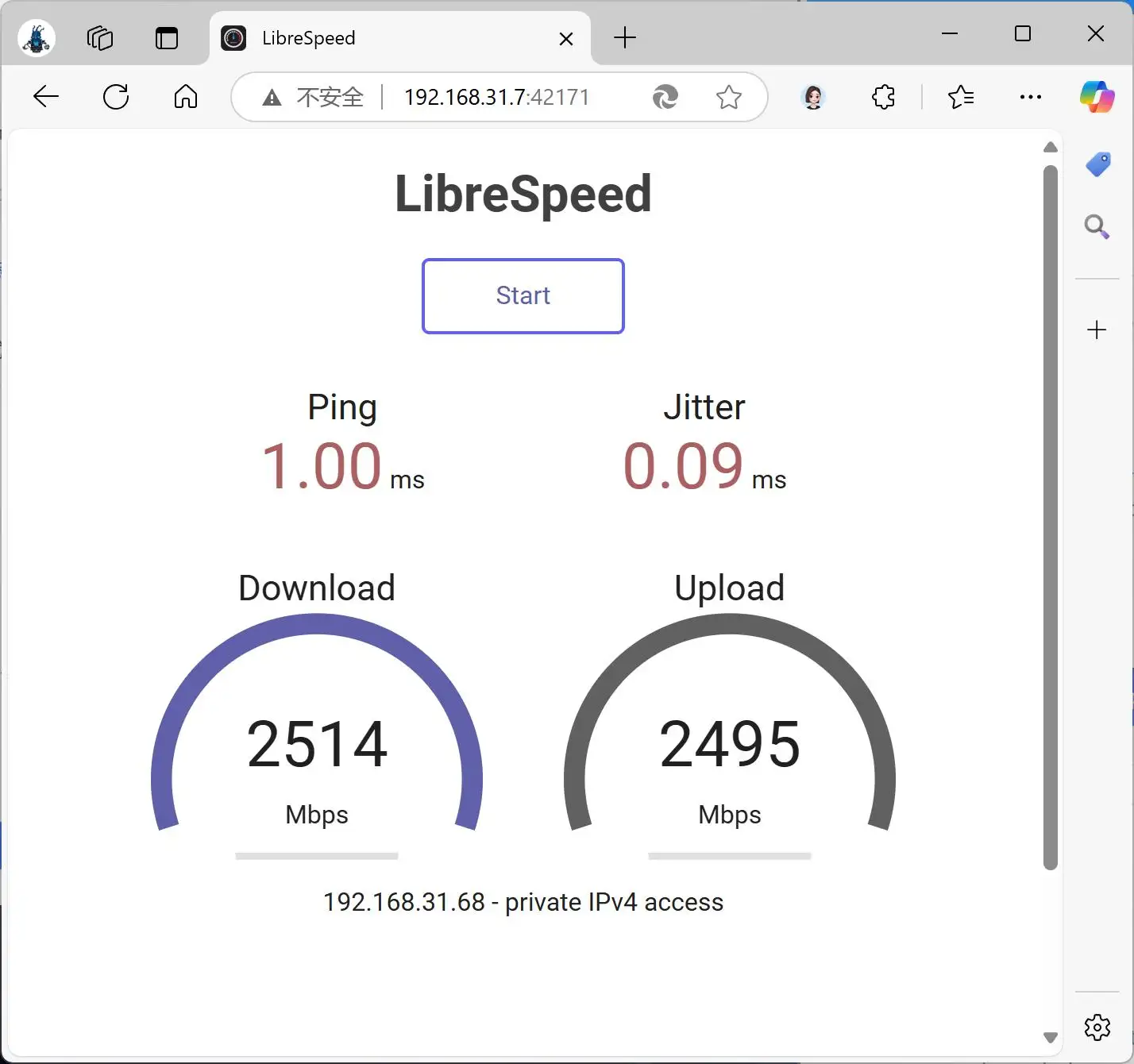
Task: Click the 不安全 label in the address bar
Action: click(330, 97)
